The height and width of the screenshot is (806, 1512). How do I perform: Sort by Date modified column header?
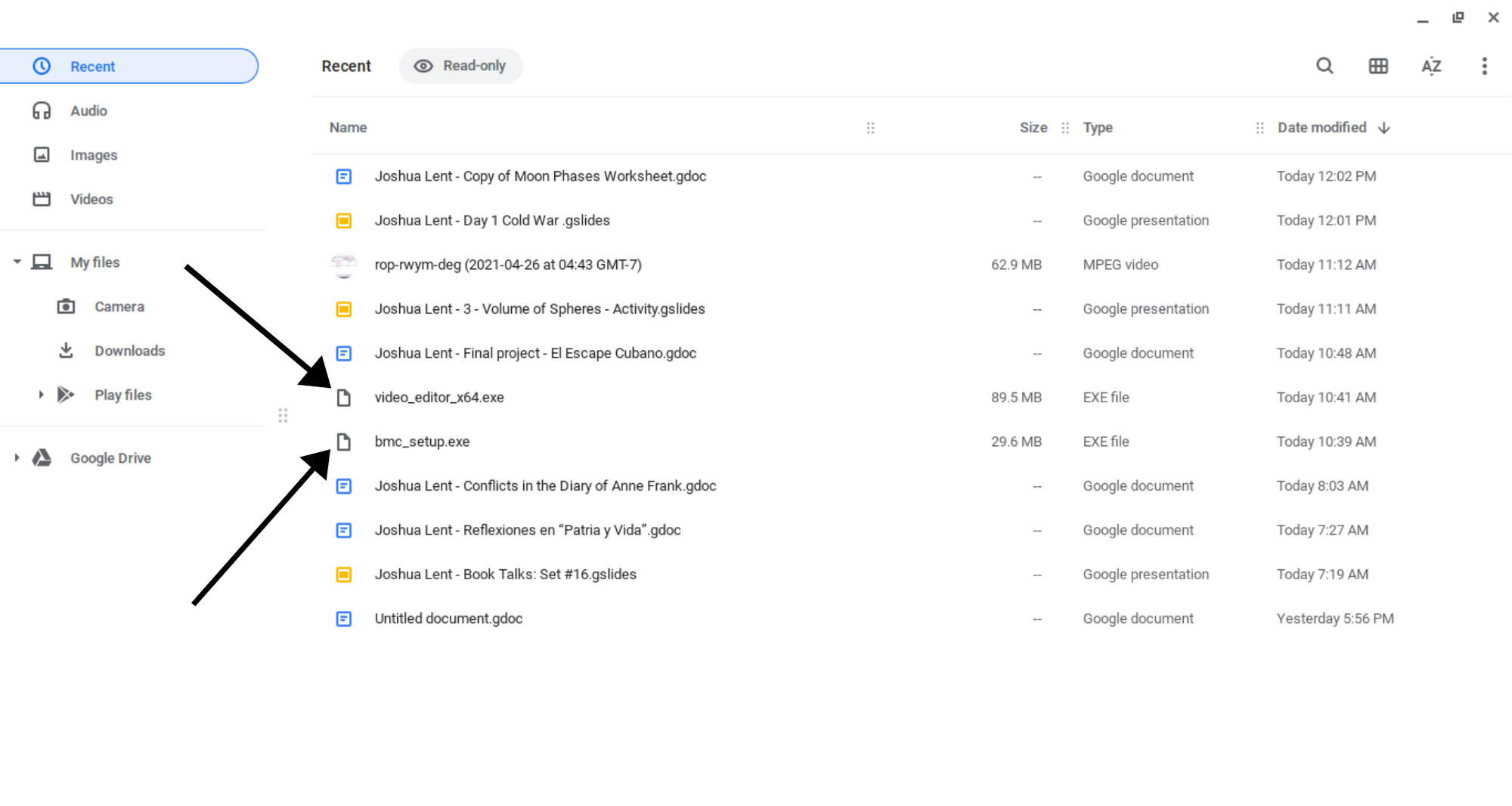tap(1321, 128)
